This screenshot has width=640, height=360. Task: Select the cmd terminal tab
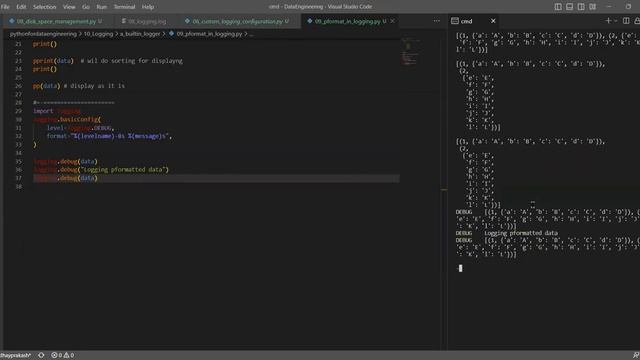tap(467, 21)
